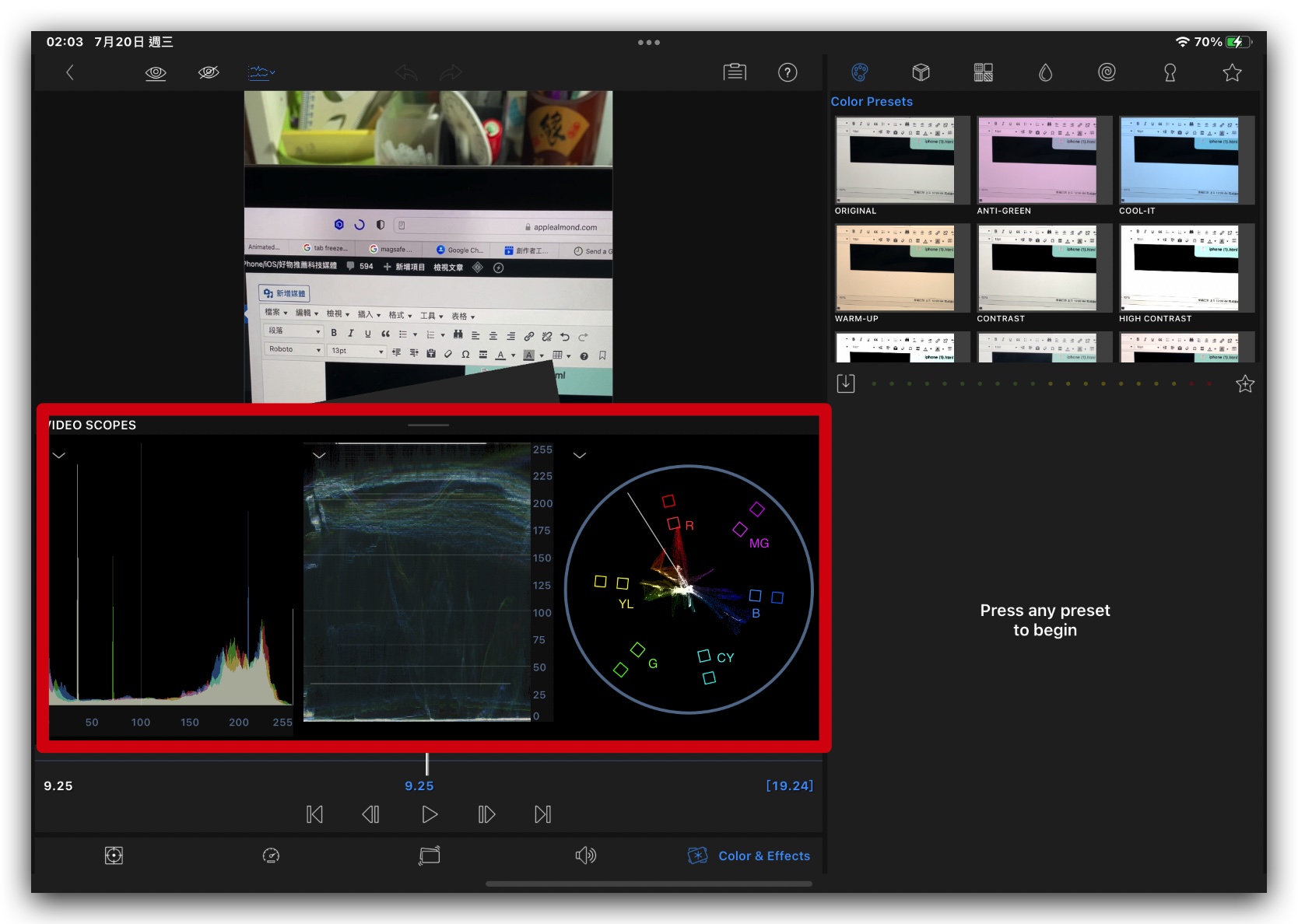This screenshot has height=924, width=1298.
Task: Open the video scopes dropdown in toolbar
Action: point(261,73)
